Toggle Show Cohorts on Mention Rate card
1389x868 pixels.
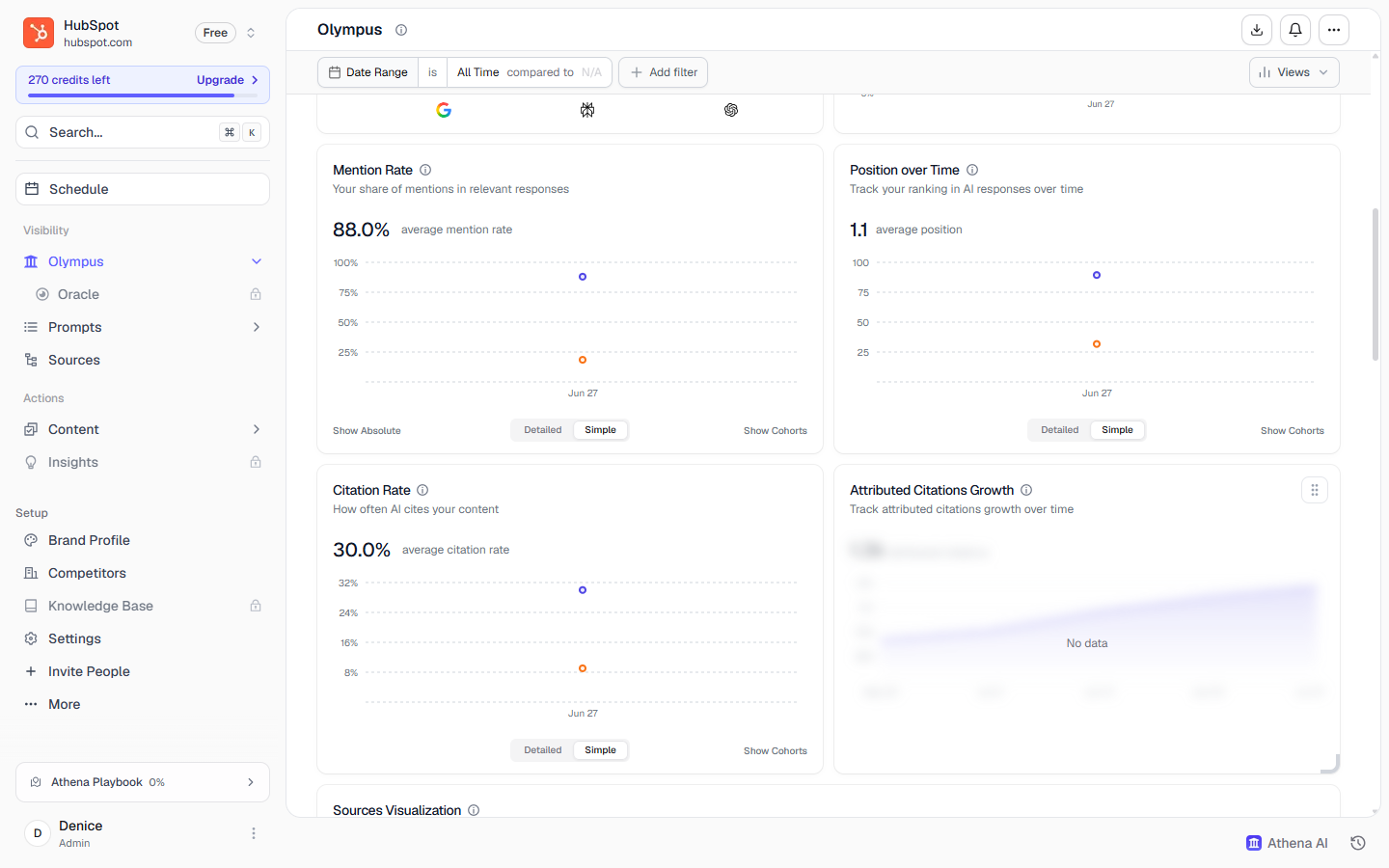pyautogui.click(x=776, y=431)
